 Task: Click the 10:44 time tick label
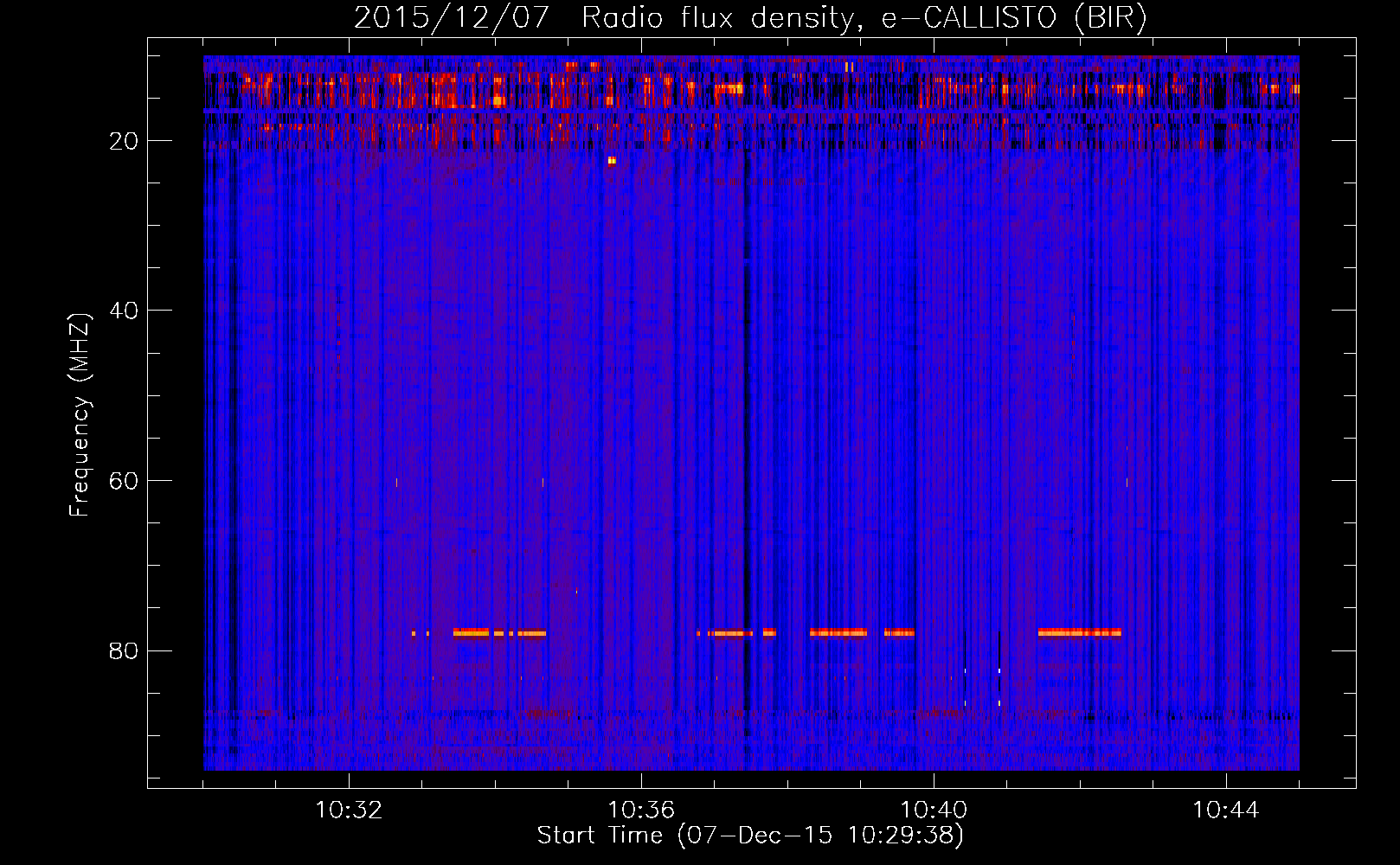[1226, 811]
